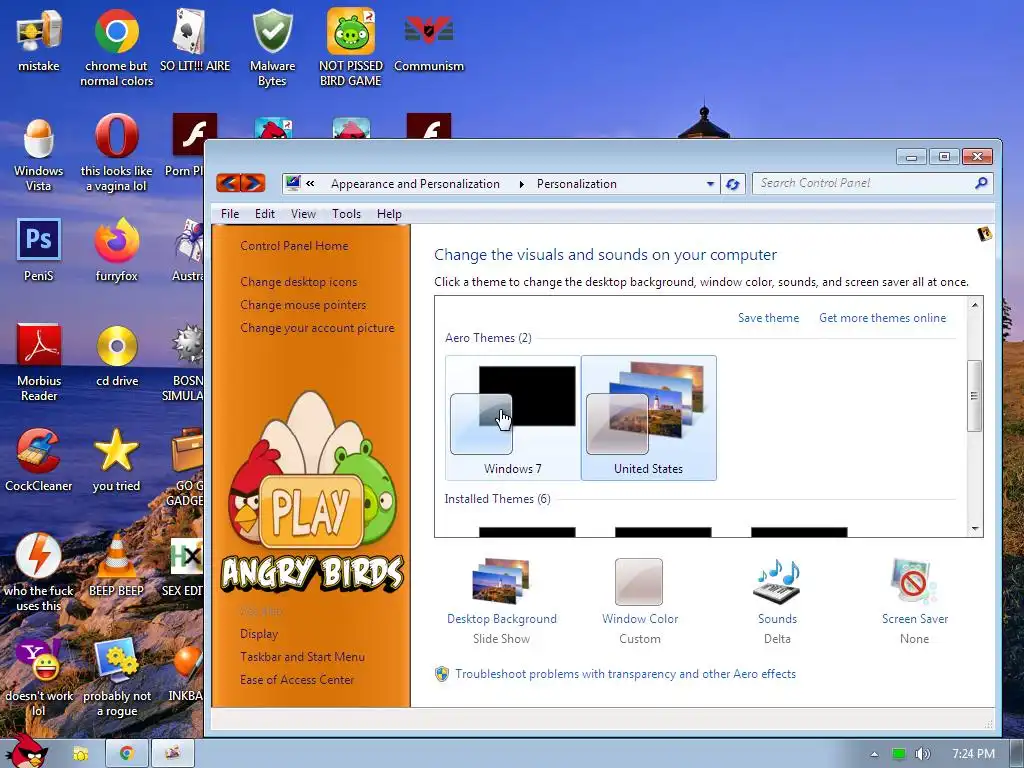Open the folder icon in taskbar
The image size is (1024, 768).
coord(81,754)
